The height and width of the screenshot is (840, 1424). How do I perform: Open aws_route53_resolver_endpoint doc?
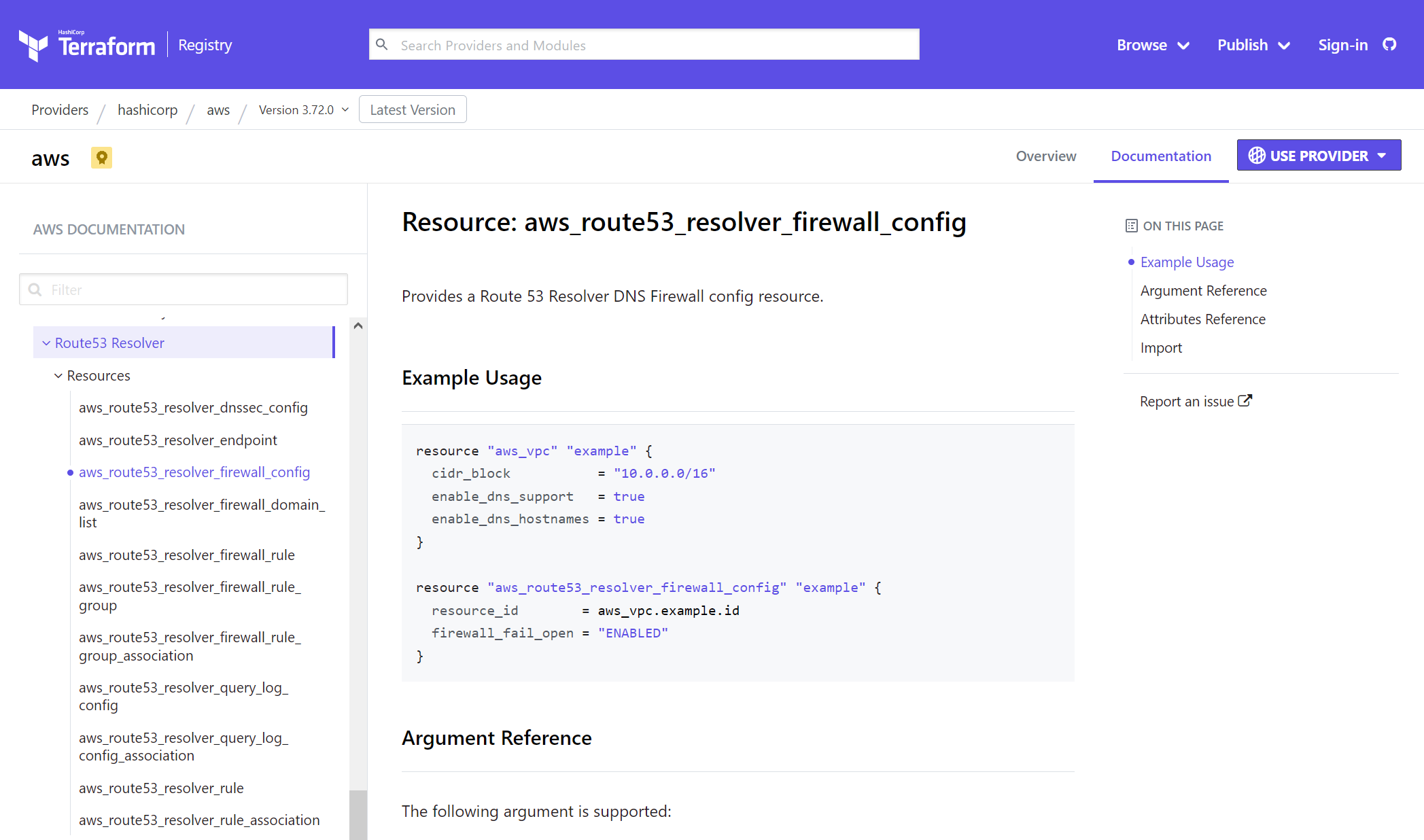(x=178, y=440)
